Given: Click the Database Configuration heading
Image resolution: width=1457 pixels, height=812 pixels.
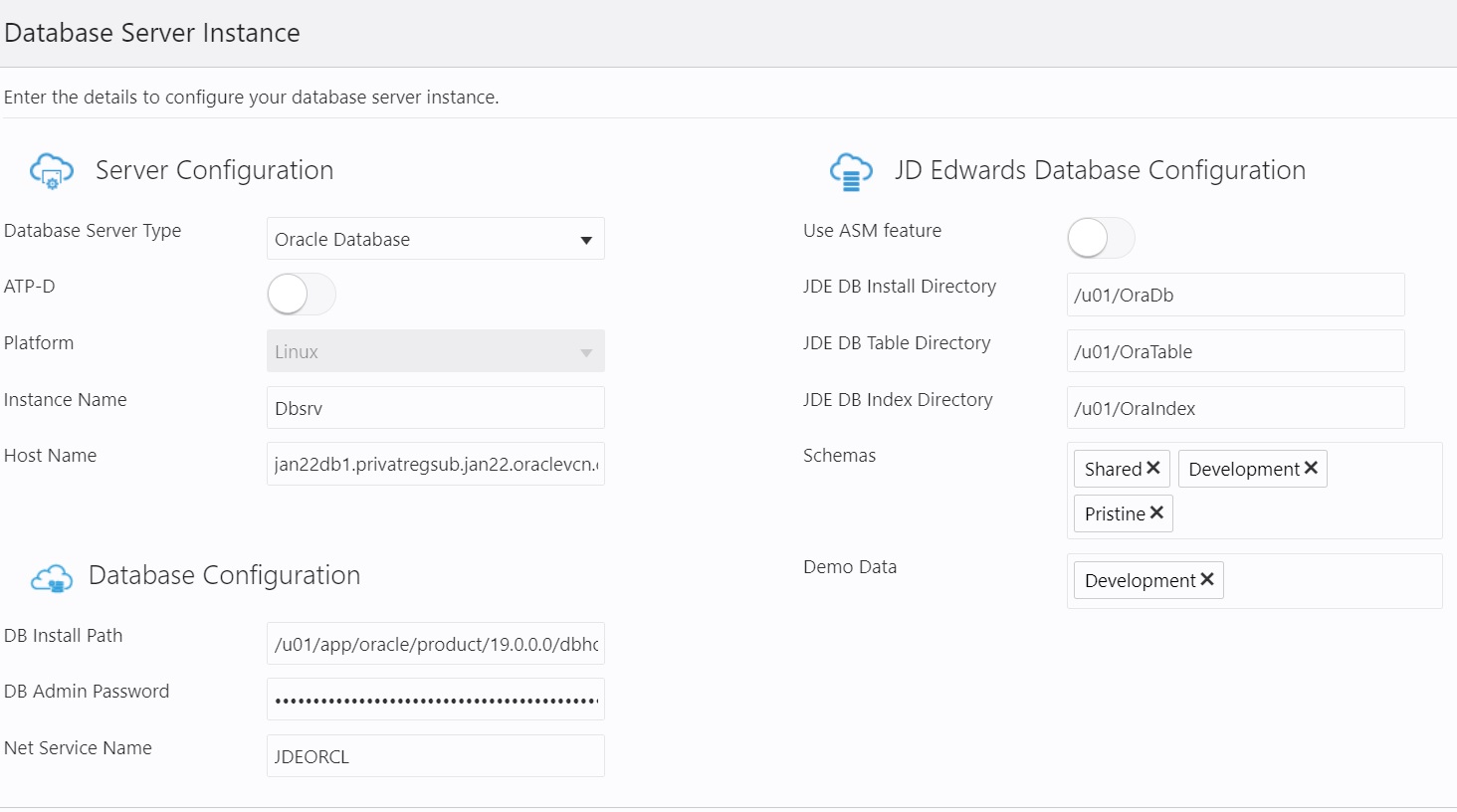Looking at the screenshot, I should (225, 575).
